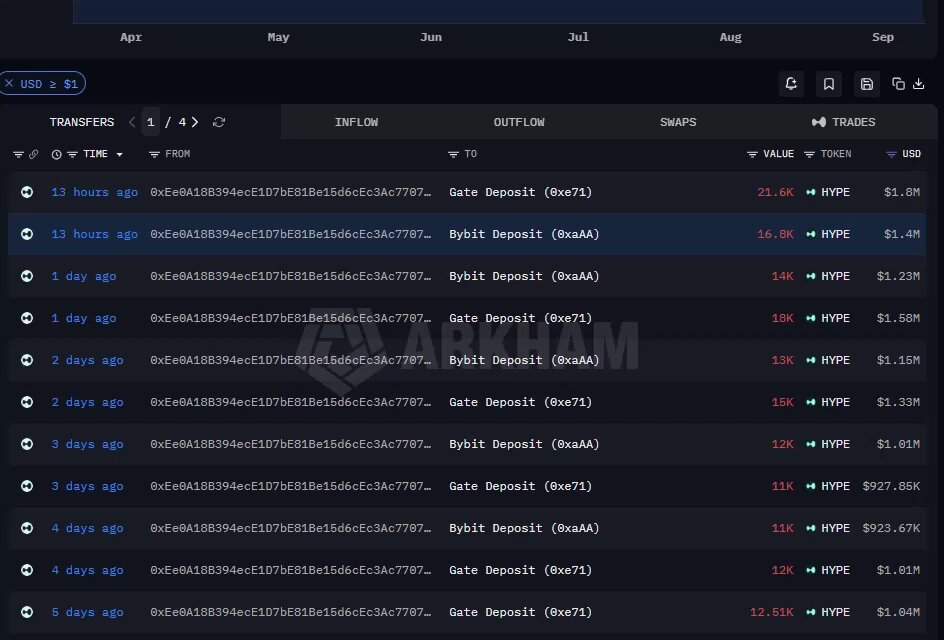Switch to the OUTFLOW tab
The height and width of the screenshot is (640, 944).
pyautogui.click(x=519, y=122)
